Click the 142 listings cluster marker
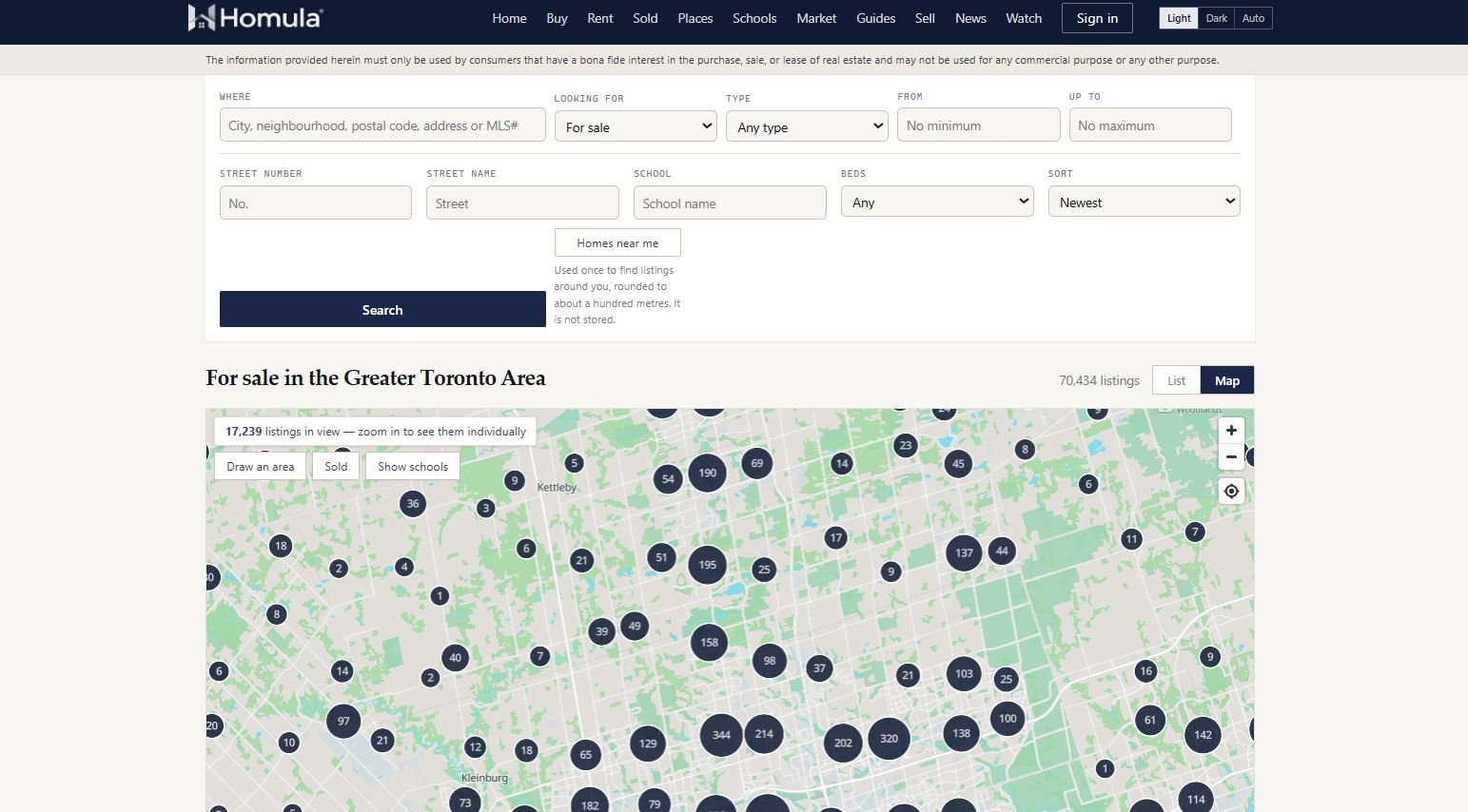Viewport: 1468px width, 812px height. click(x=1203, y=735)
